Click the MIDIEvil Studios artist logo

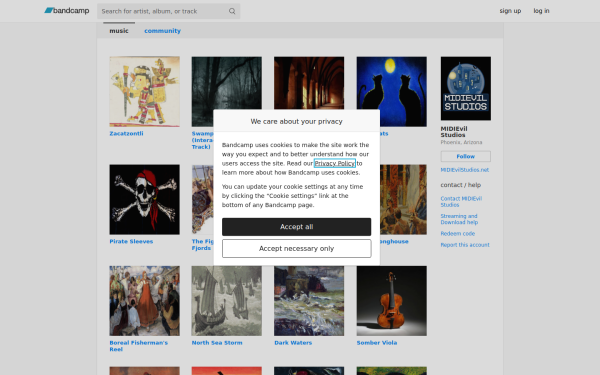(466, 88)
